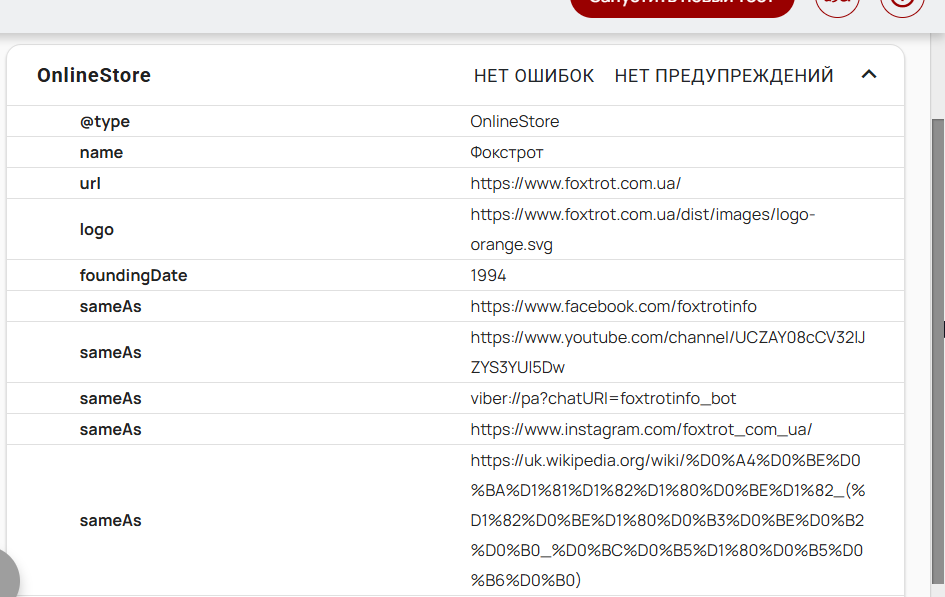The width and height of the screenshot is (945, 597).
Task: Click the help circle icon at top right
Action: pyautogui.click(x=902, y=5)
